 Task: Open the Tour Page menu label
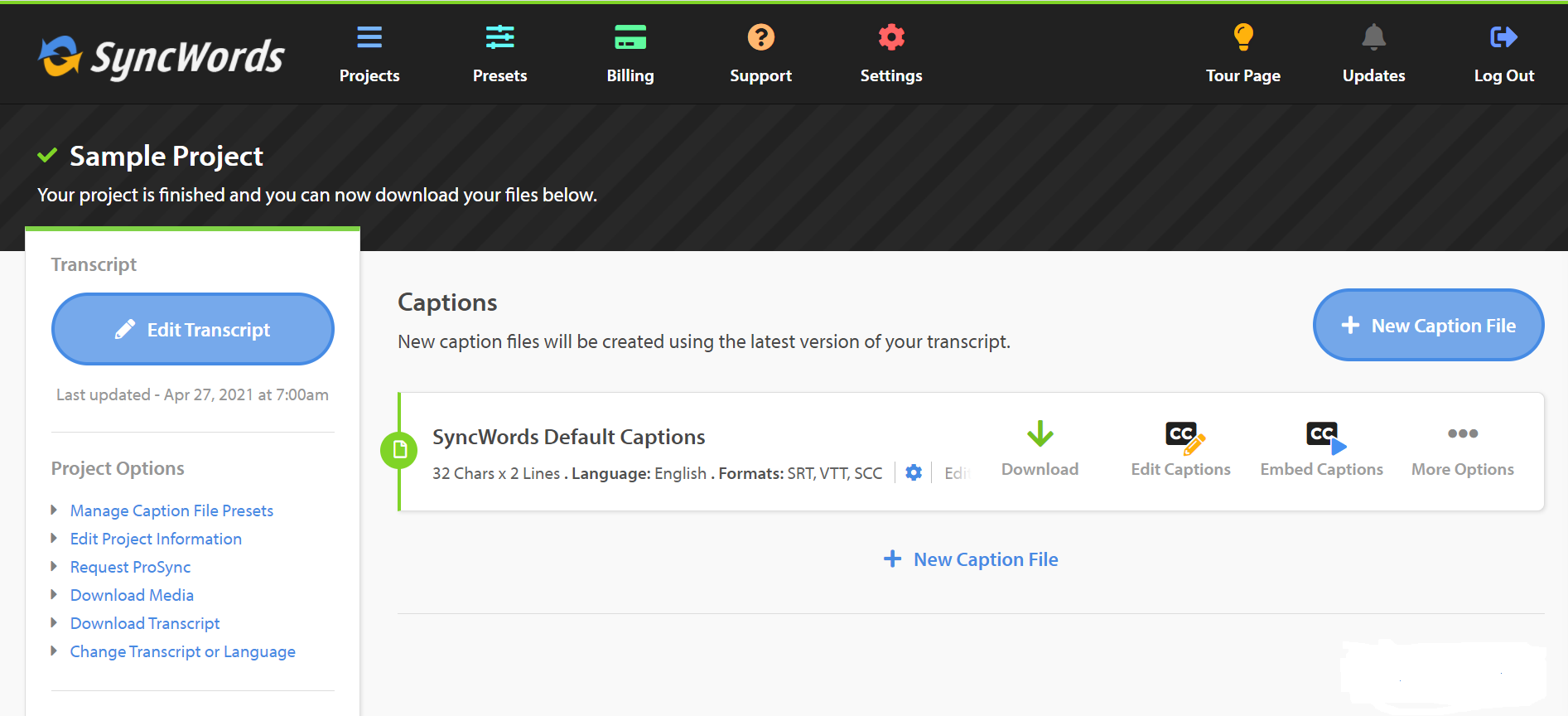[x=1243, y=75]
